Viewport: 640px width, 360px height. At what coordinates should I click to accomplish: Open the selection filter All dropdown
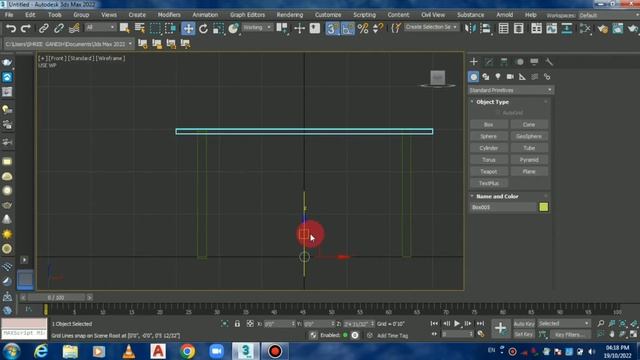[100, 27]
